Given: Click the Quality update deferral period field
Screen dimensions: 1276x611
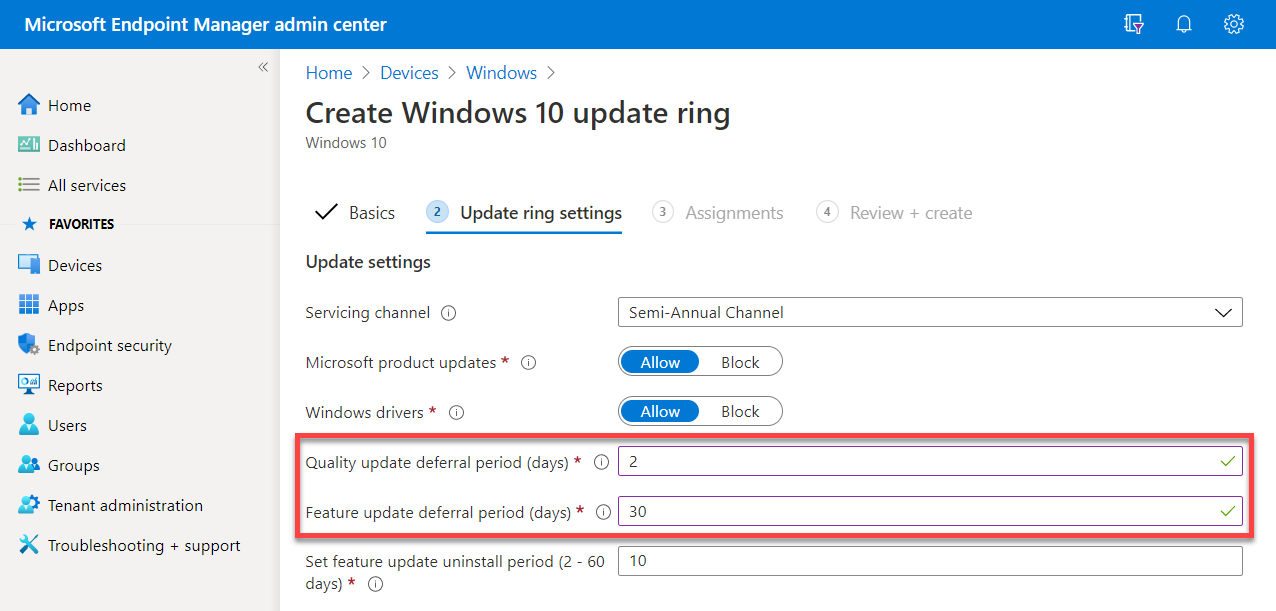Looking at the screenshot, I should 930,462.
